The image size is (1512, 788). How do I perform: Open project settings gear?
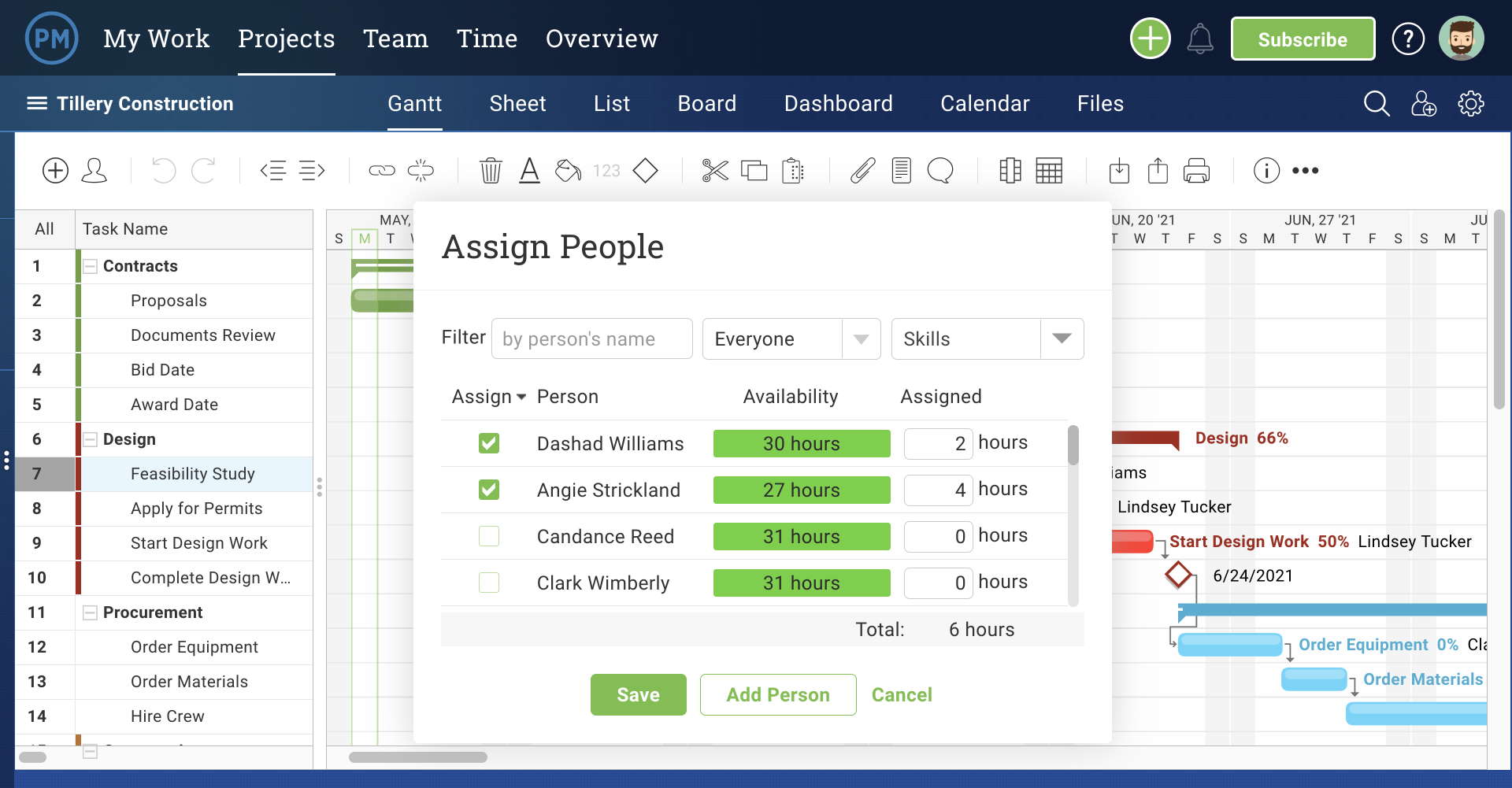click(1471, 103)
